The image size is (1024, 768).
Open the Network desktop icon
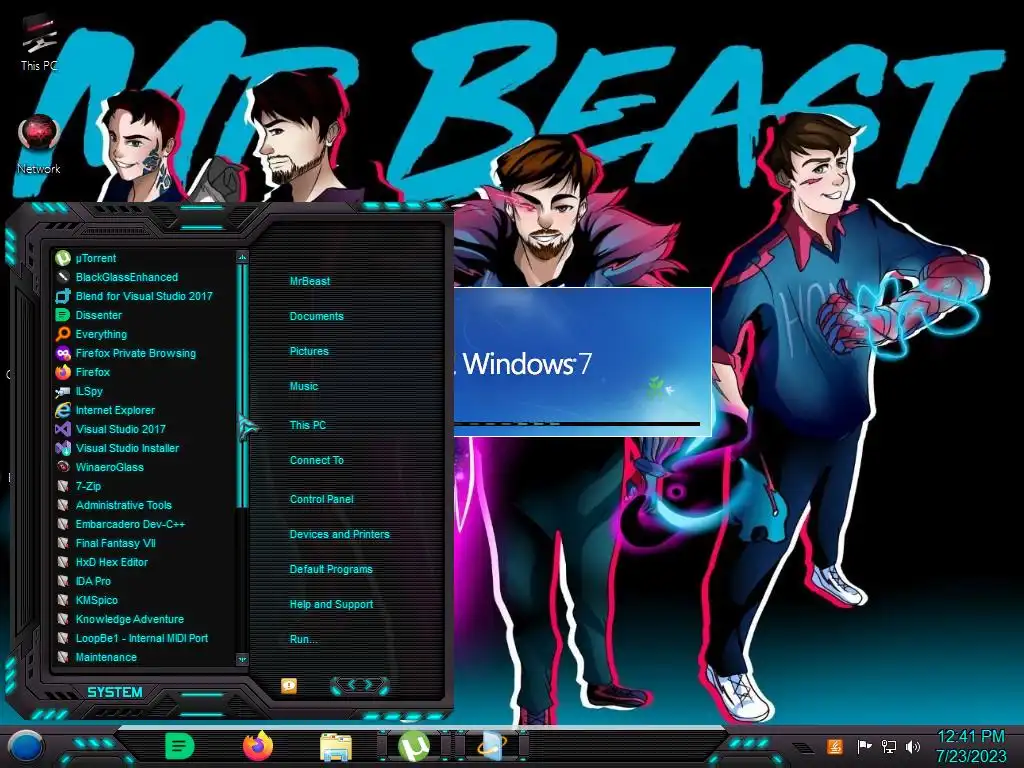point(39,144)
